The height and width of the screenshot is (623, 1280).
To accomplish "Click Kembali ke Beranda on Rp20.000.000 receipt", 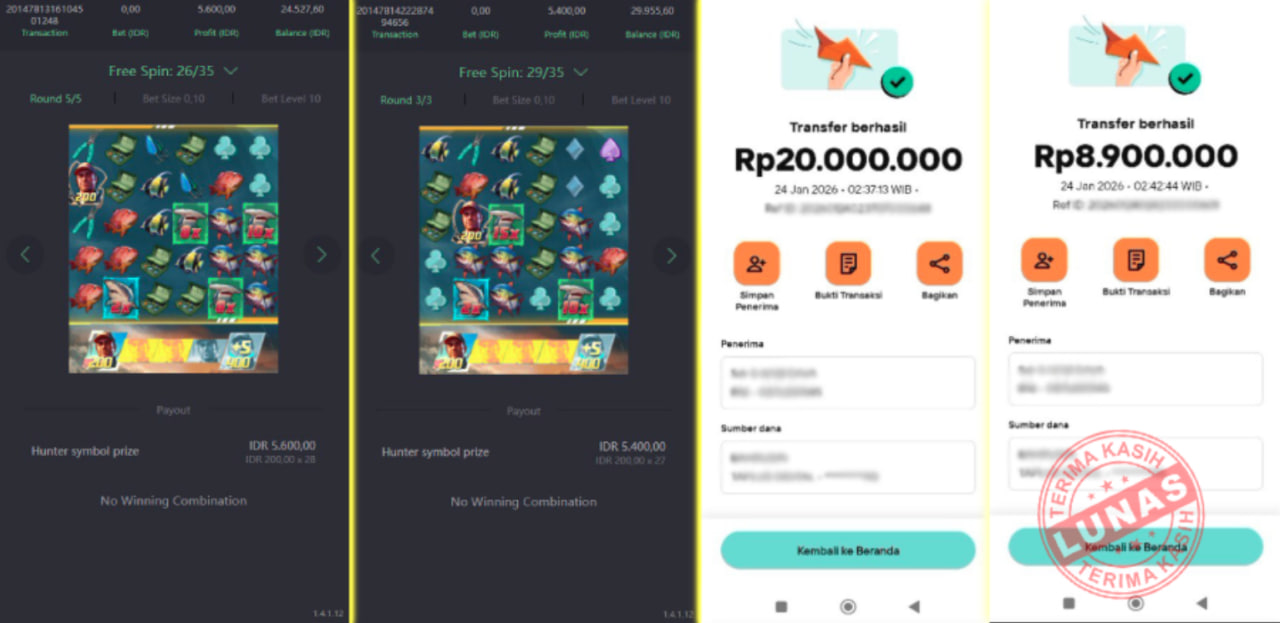I will (x=848, y=550).
